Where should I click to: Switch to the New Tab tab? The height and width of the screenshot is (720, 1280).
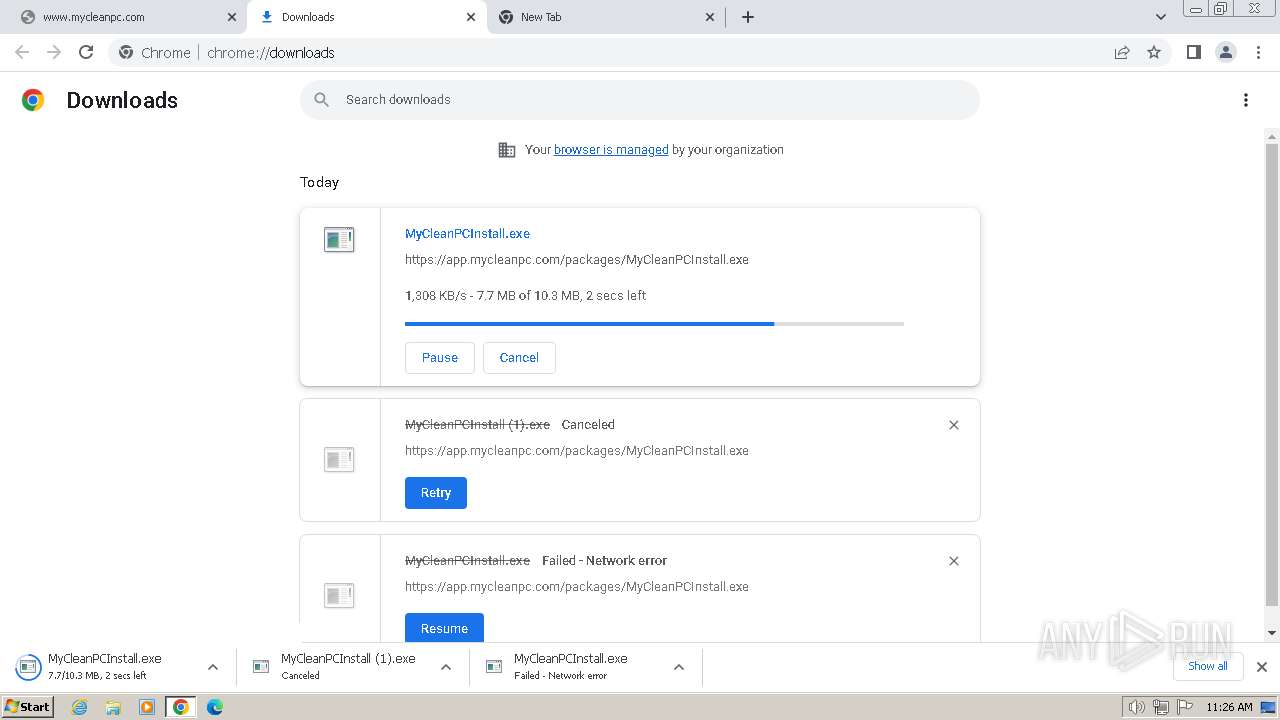606,17
